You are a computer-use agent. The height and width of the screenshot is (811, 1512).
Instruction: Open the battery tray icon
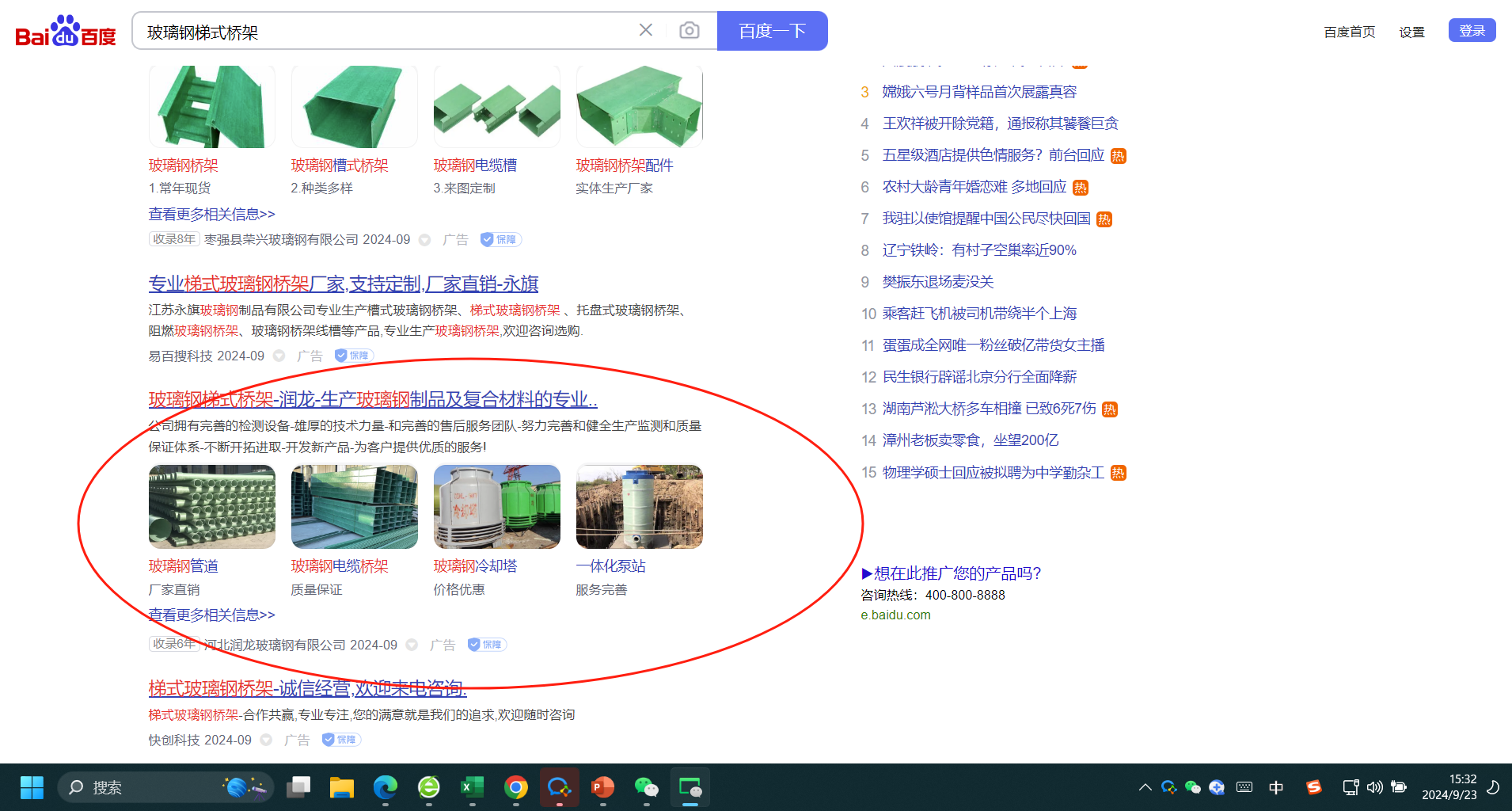[x=1399, y=787]
